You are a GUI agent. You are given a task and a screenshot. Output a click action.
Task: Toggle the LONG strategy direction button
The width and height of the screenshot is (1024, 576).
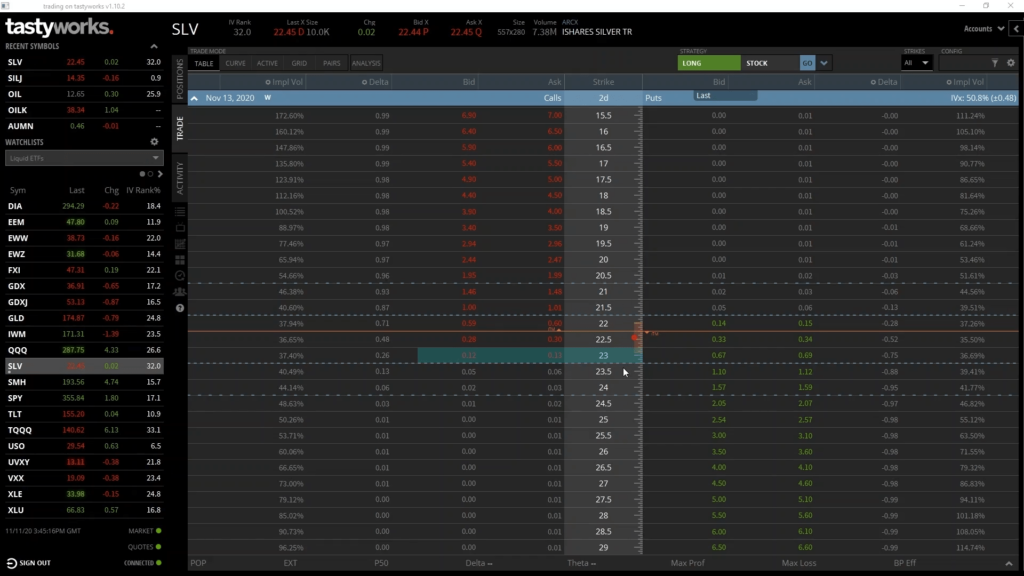[x=709, y=63]
